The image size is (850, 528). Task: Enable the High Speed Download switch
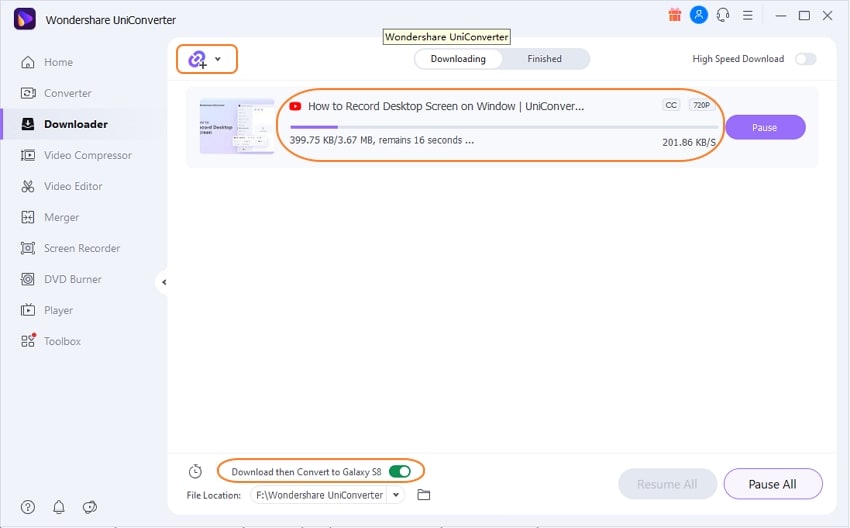click(806, 59)
